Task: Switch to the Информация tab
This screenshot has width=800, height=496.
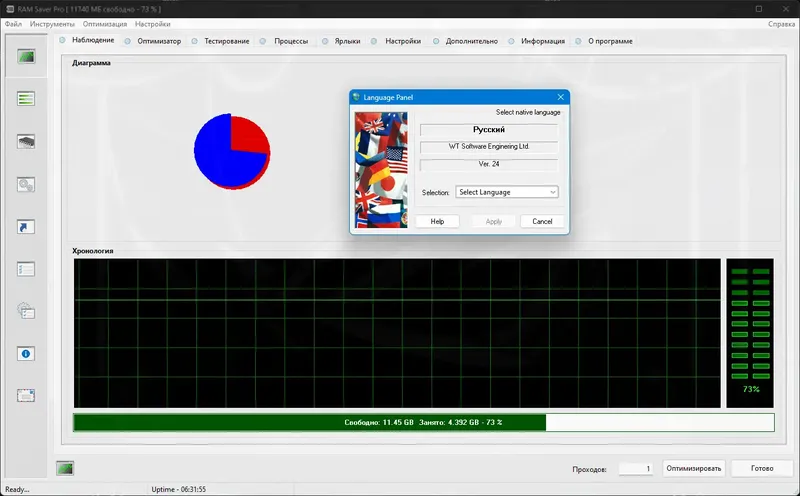Action: pos(542,41)
